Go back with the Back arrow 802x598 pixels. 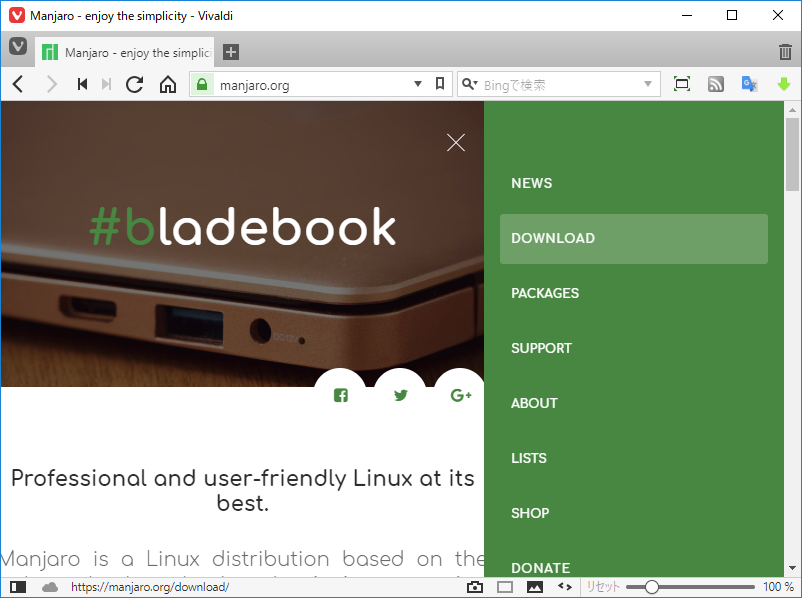pos(18,84)
